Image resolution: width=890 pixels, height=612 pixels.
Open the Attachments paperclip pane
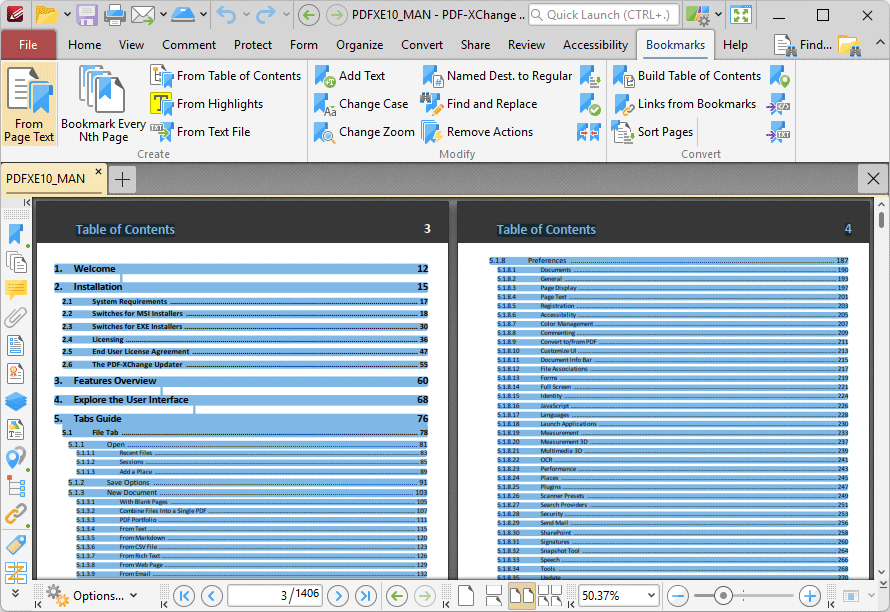(x=15, y=318)
